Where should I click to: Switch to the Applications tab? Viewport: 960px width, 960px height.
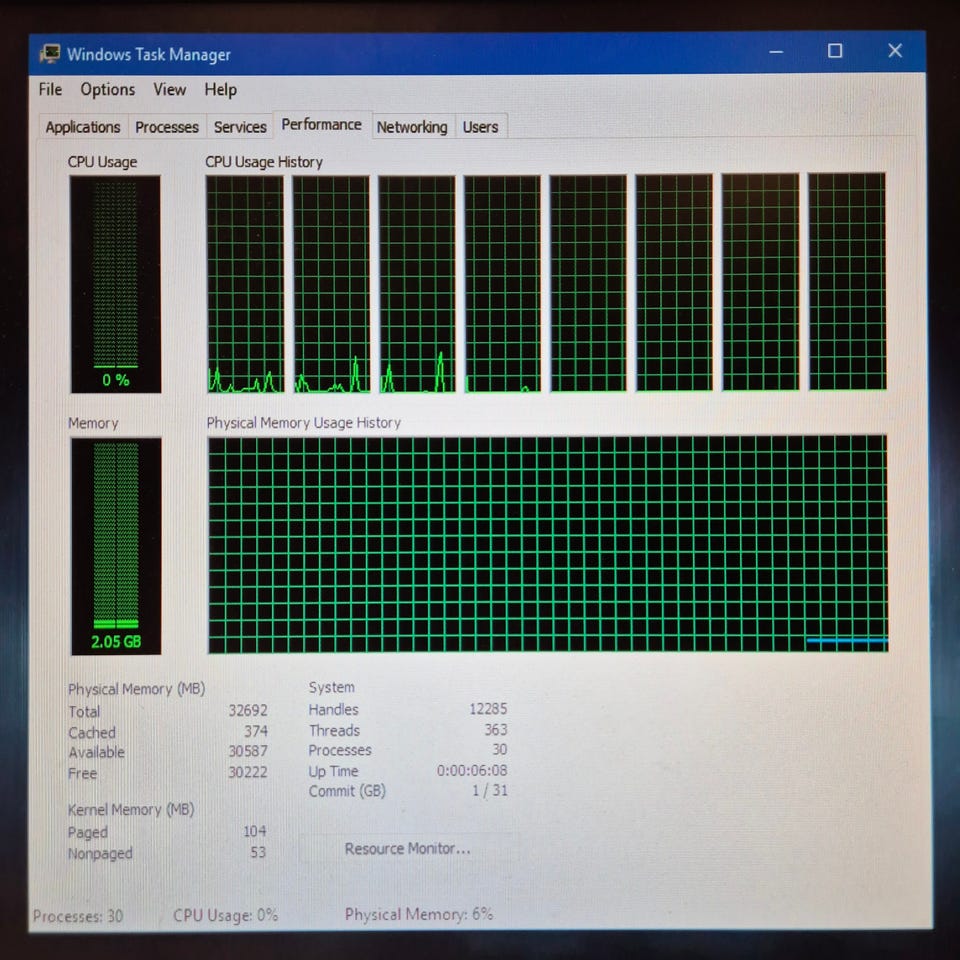[x=83, y=127]
